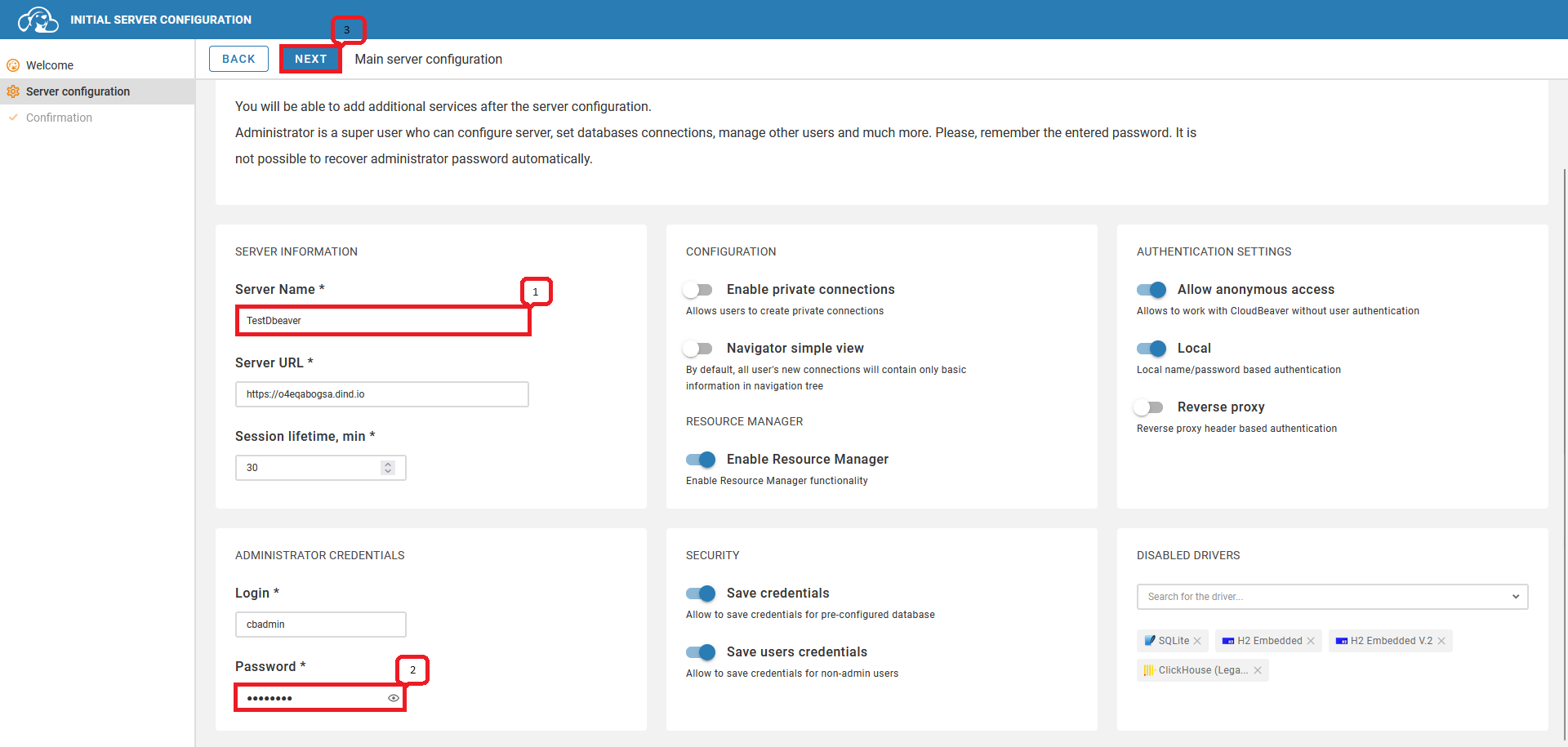Show password using the eye icon

(394, 698)
